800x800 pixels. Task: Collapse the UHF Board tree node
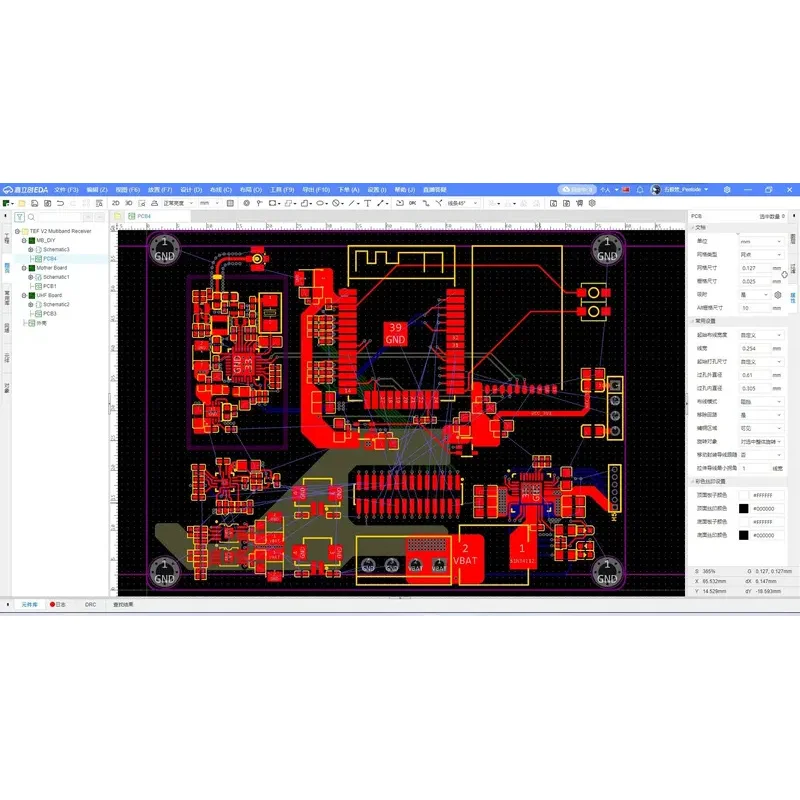tap(24, 295)
